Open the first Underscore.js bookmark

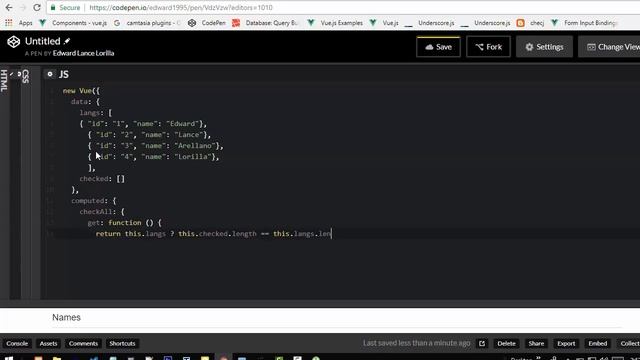click(x=429, y=23)
